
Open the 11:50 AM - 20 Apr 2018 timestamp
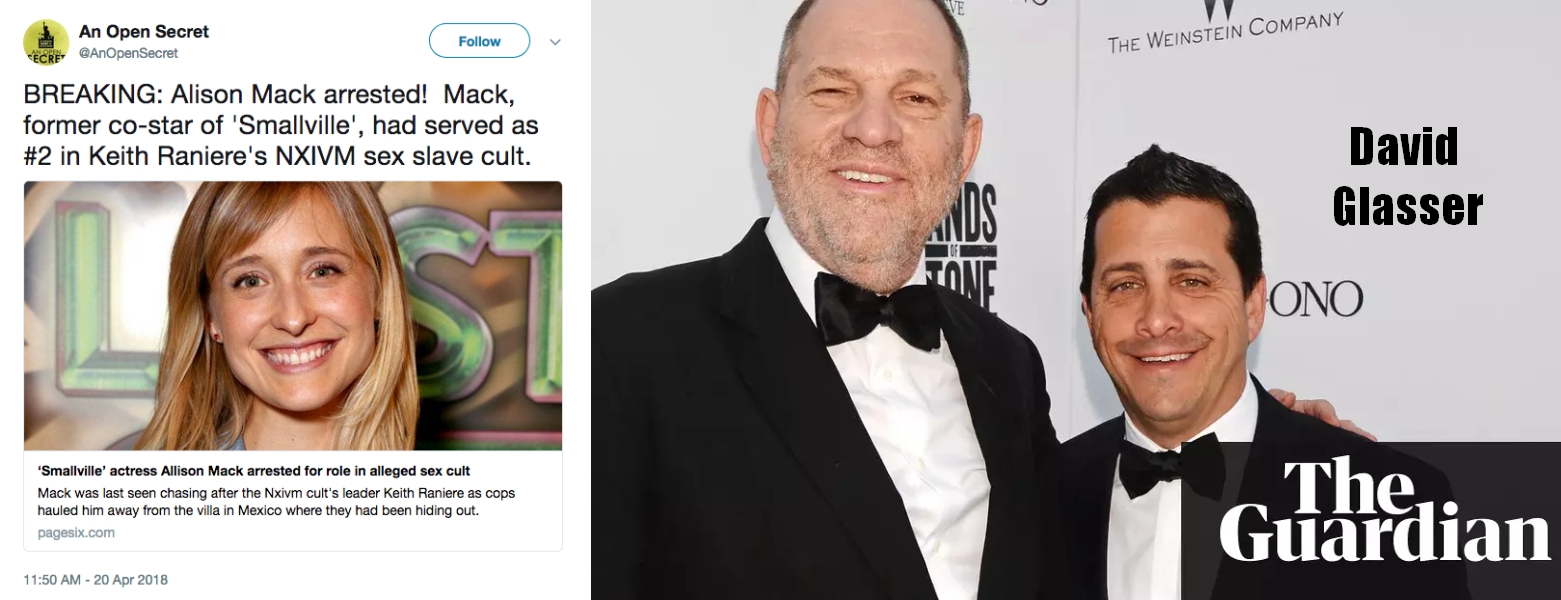(x=96, y=580)
